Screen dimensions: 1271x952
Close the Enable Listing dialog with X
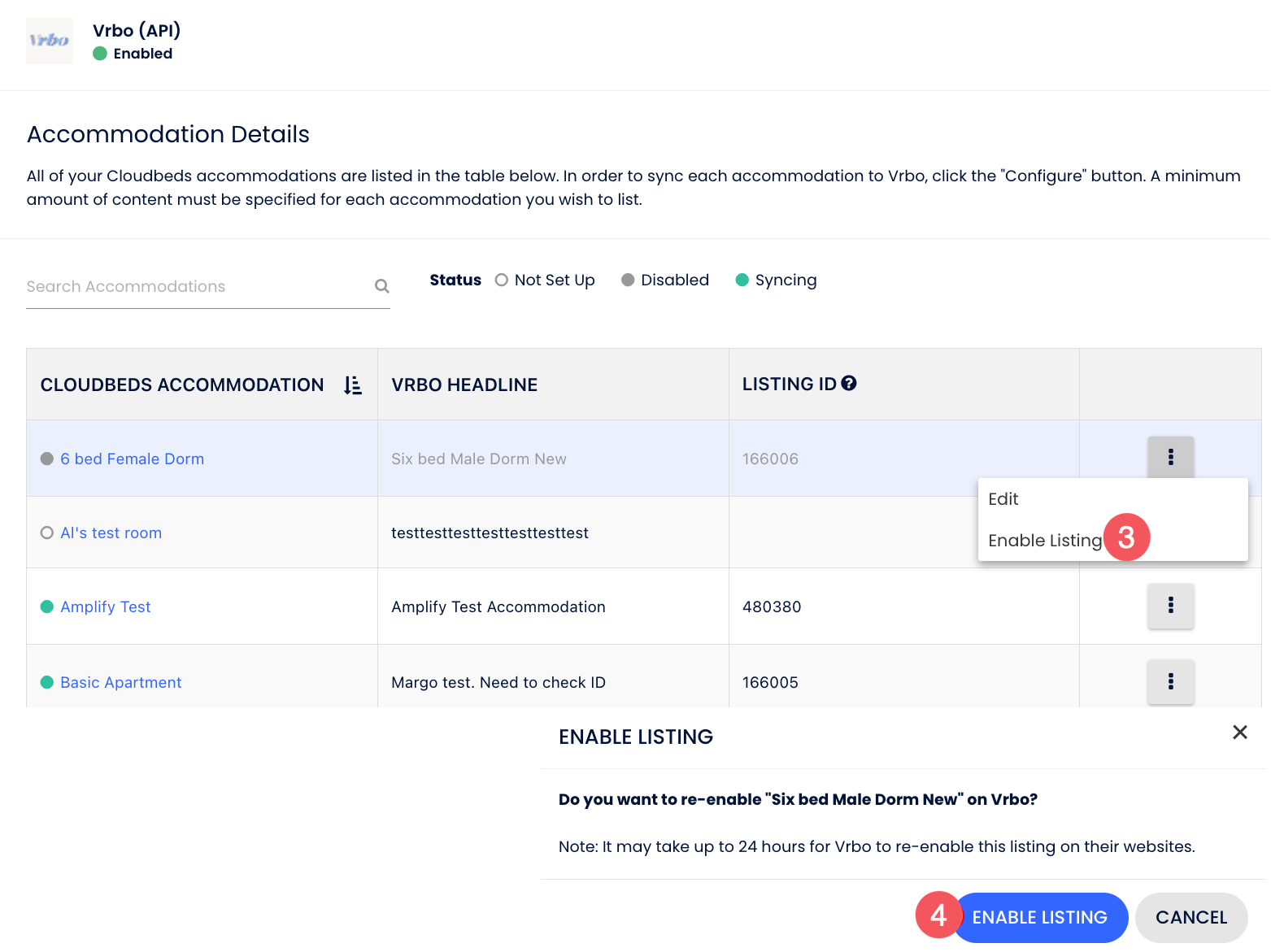[1239, 732]
